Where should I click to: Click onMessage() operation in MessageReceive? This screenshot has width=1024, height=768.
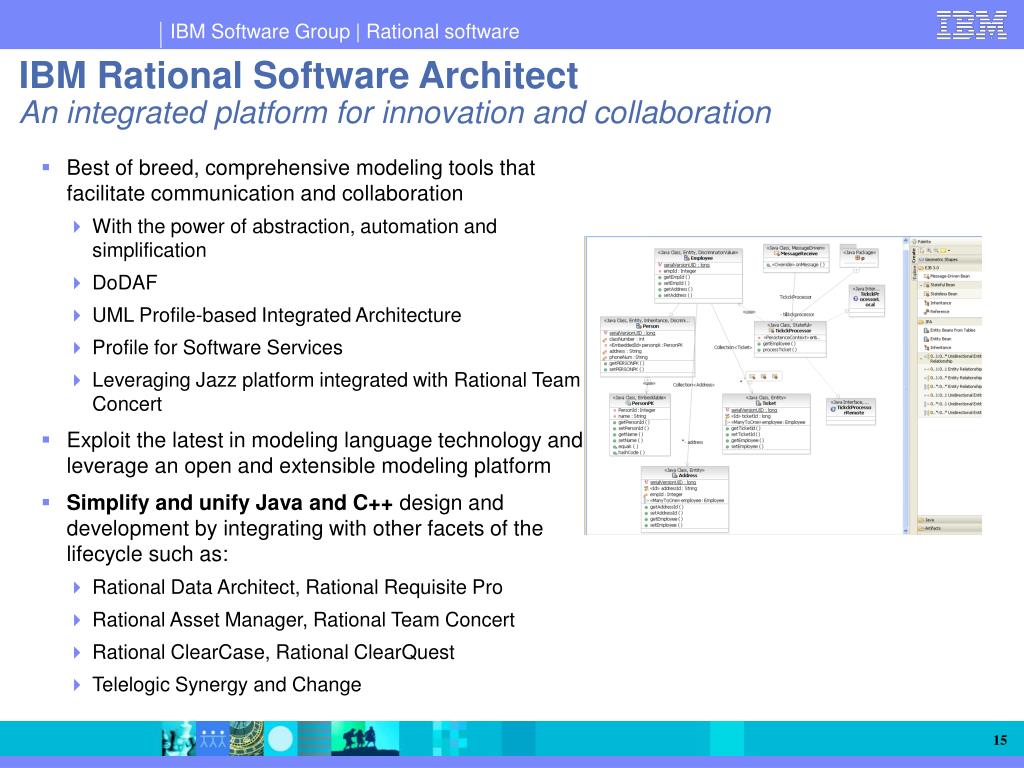coord(796,264)
